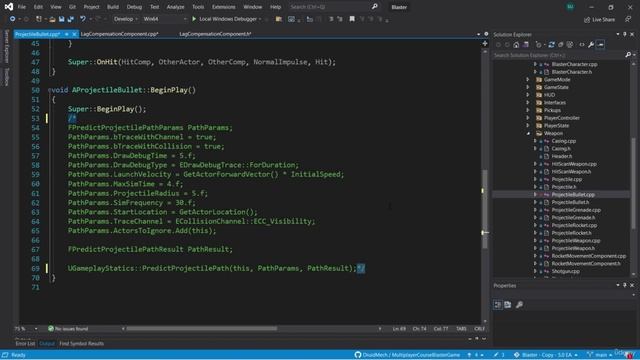Open the 75 % zoom level dropdown
Image resolution: width=640 pixels, height=360 pixels.
click(36, 329)
